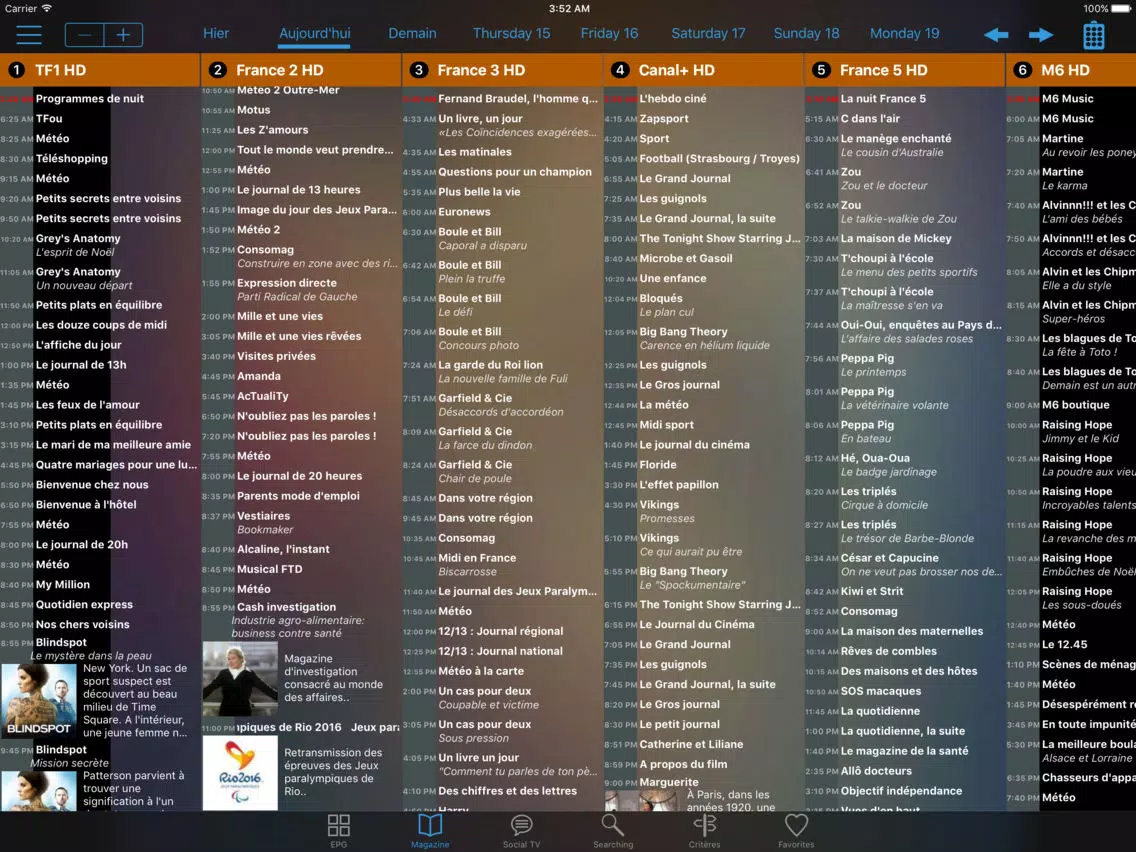Select 'Téléshopping' on TF1 HD
The image size is (1136, 852).
point(72,159)
